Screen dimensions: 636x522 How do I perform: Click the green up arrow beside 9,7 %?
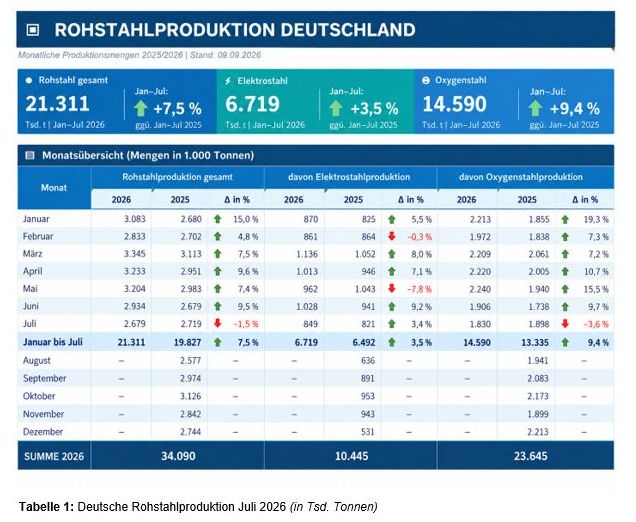click(565, 307)
